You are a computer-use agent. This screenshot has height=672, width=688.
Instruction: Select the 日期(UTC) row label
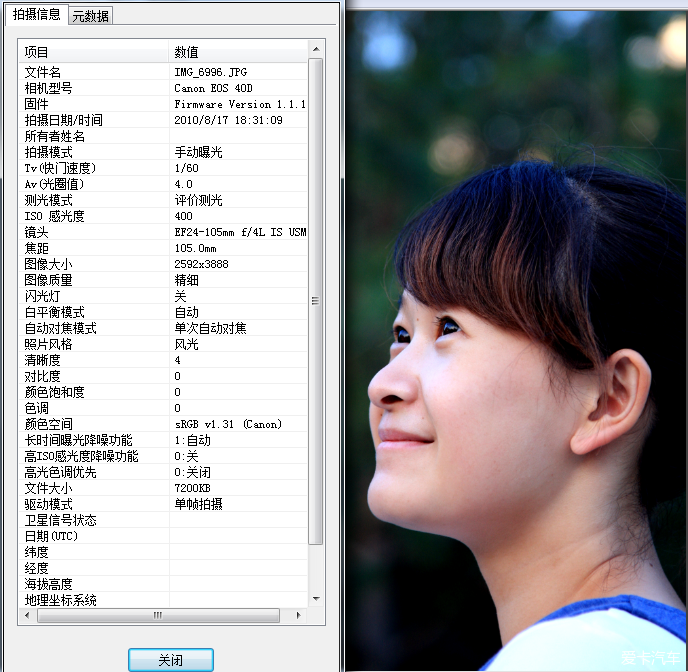pyautogui.click(x=51, y=536)
